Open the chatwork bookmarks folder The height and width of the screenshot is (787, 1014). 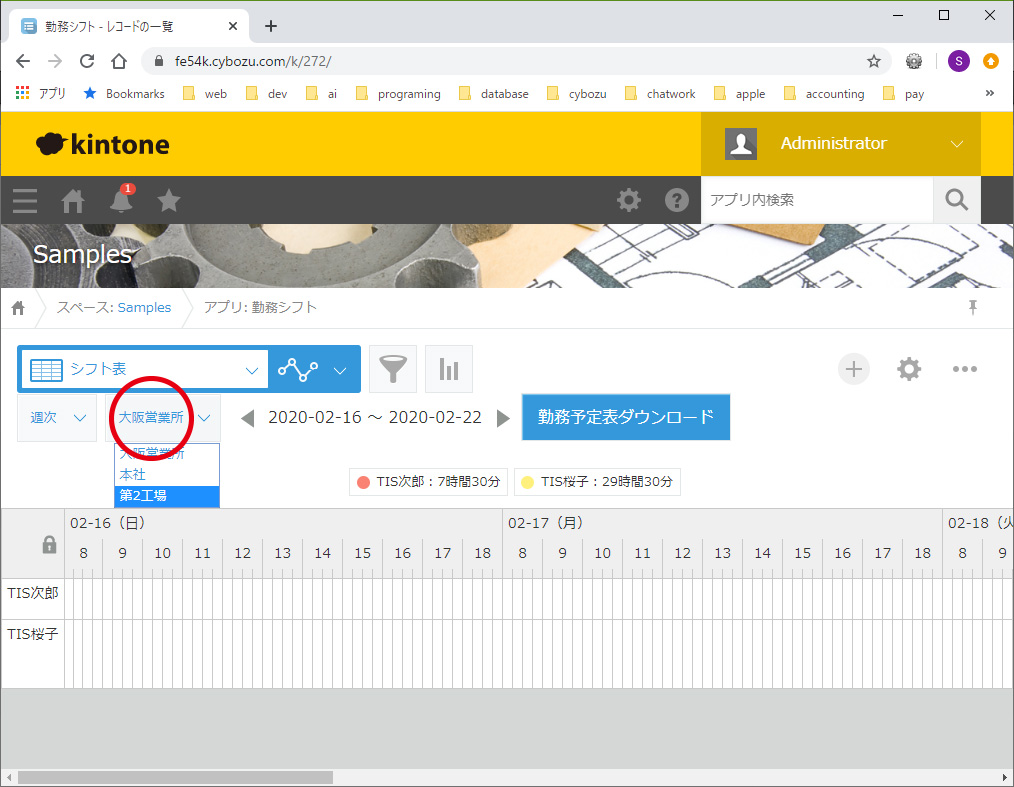pyautogui.click(x=660, y=94)
